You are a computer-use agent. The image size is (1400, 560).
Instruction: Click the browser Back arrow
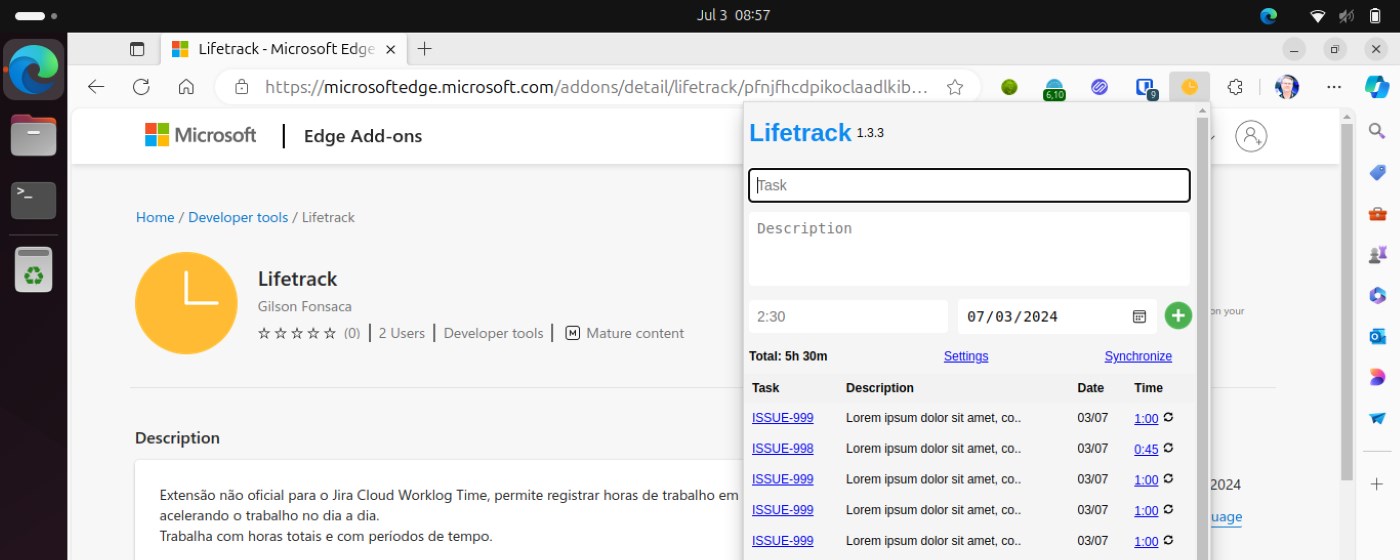pos(96,87)
